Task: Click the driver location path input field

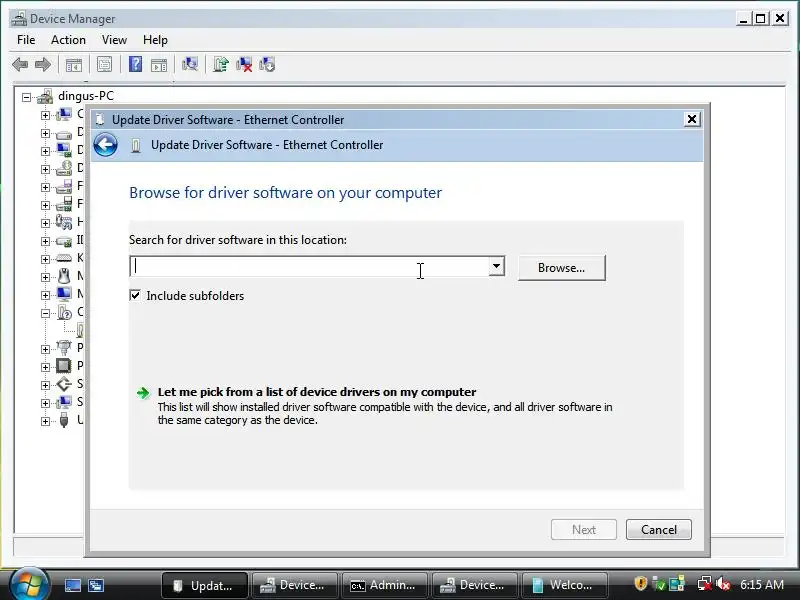Action: 309,266
